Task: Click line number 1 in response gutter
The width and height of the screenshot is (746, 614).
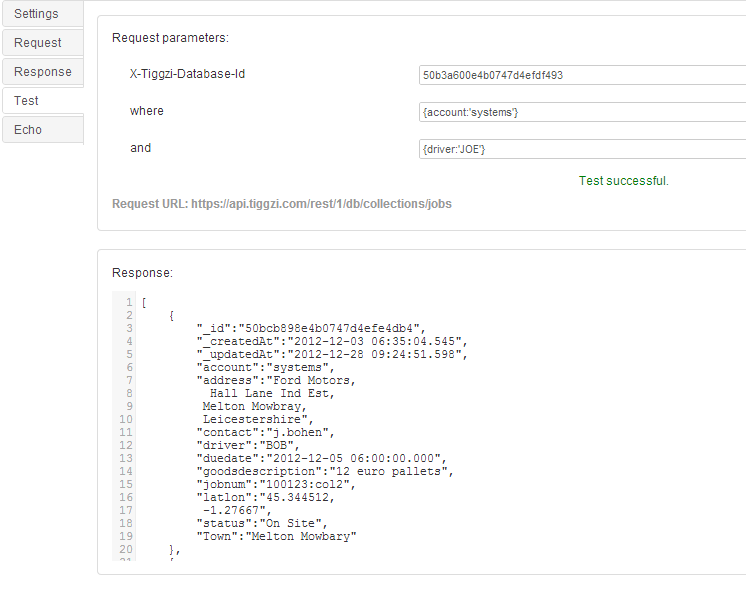Action: tap(128, 302)
